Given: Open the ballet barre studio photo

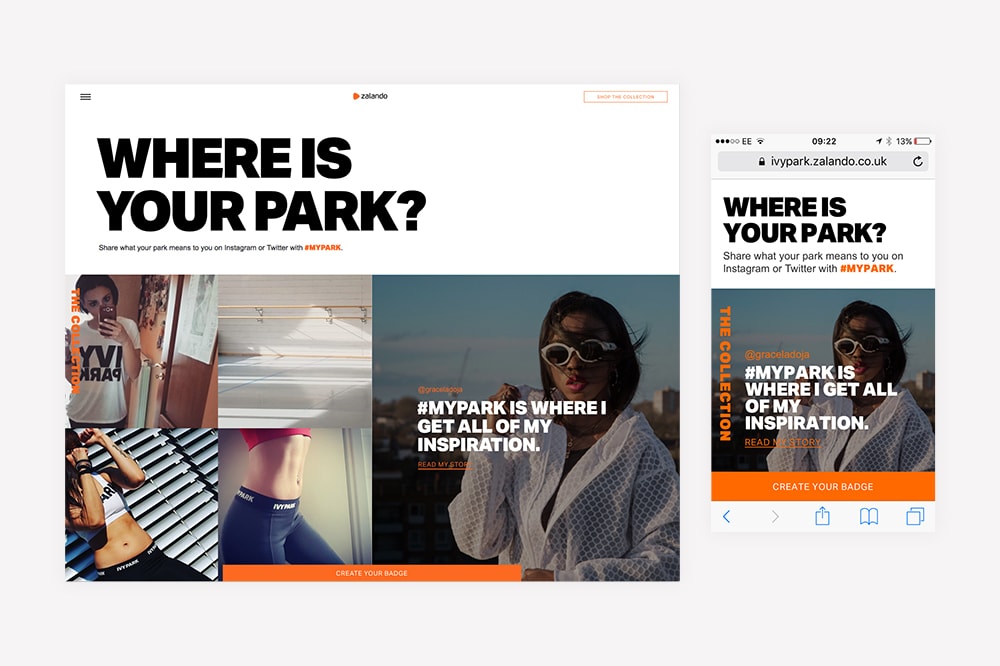Looking at the screenshot, I should 295,352.
